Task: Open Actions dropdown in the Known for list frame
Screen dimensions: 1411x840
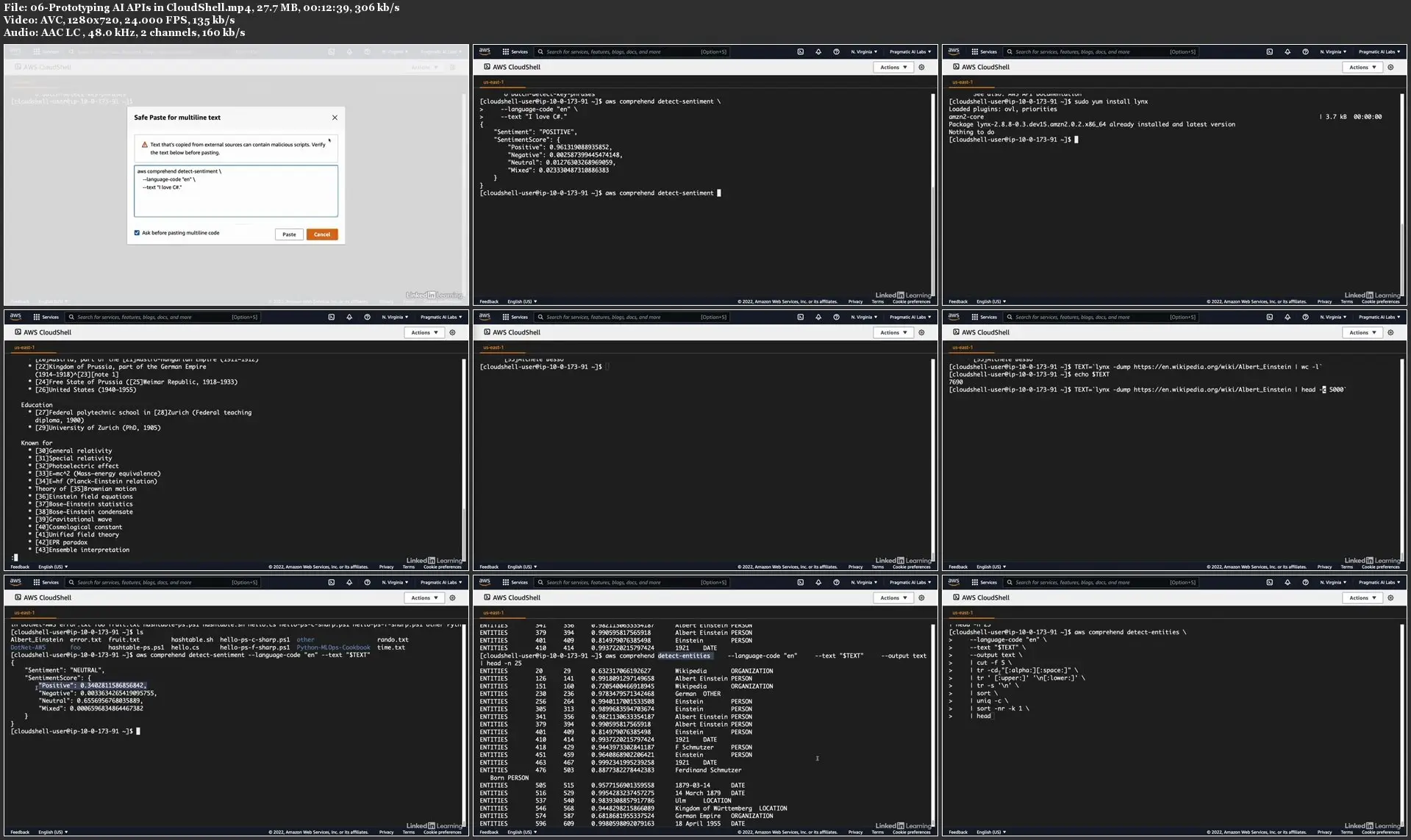Action: click(x=424, y=332)
